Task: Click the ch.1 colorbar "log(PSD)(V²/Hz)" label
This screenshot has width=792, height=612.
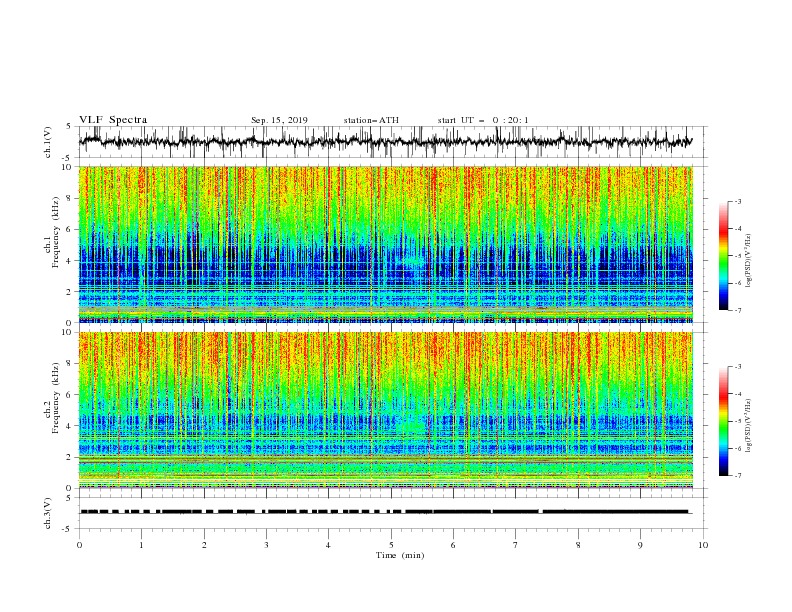Action: [x=749, y=261]
